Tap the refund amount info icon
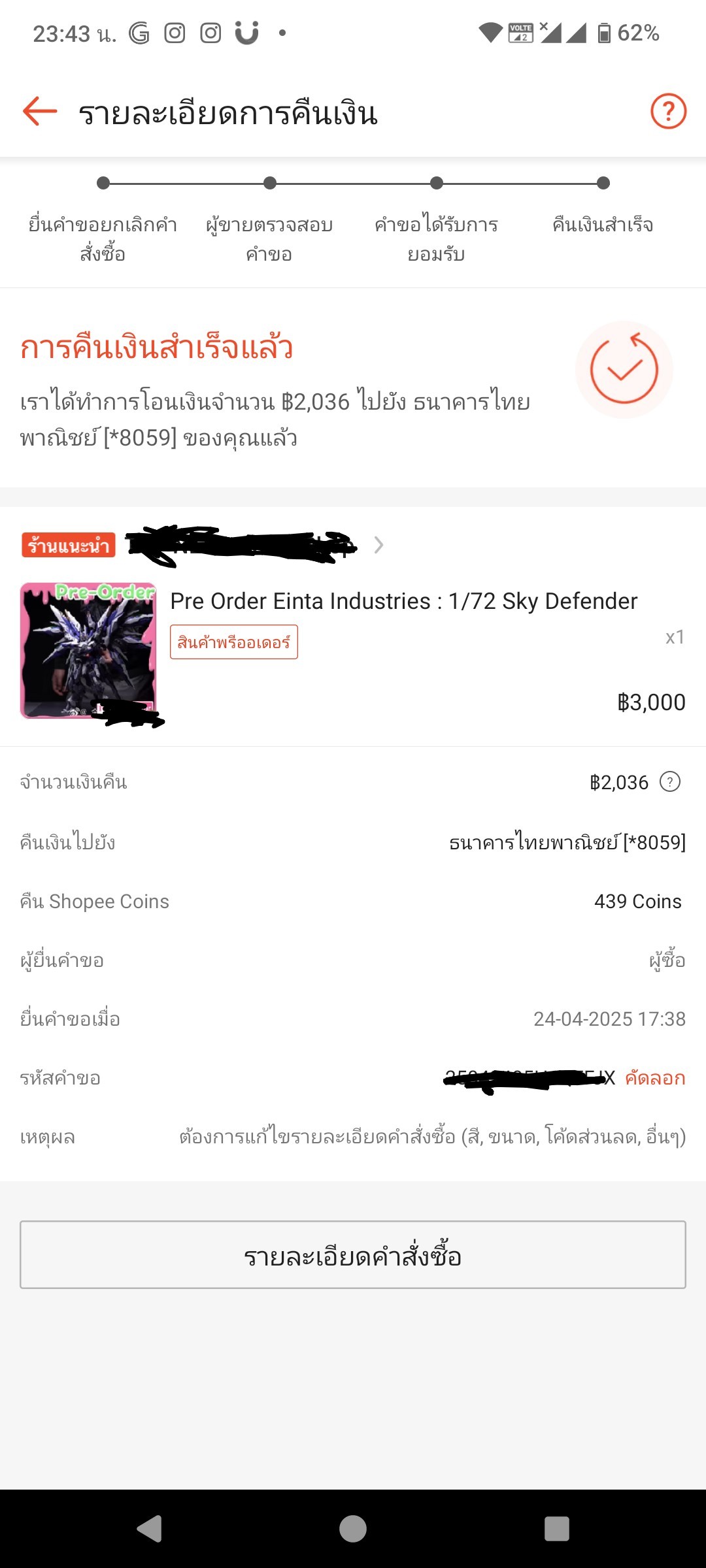This screenshot has width=706, height=1568. tap(670, 781)
